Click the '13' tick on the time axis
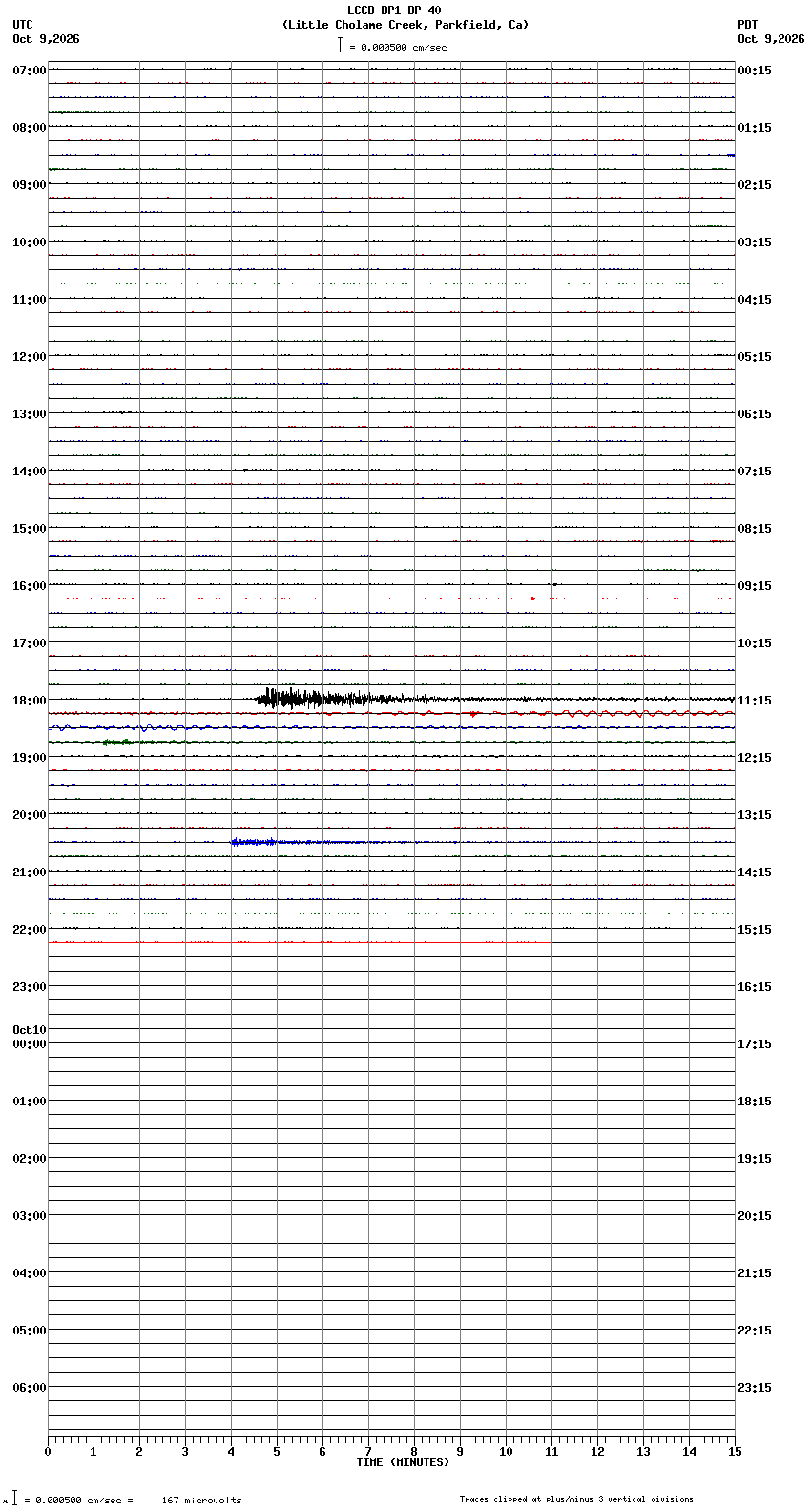 click(x=643, y=1452)
